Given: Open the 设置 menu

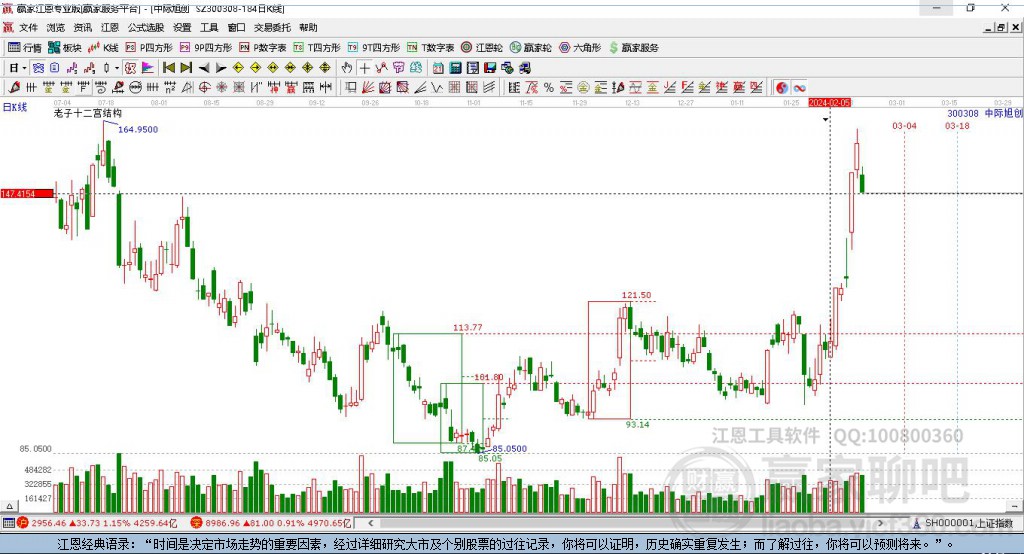Looking at the screenshot, I should pos(182,27).
